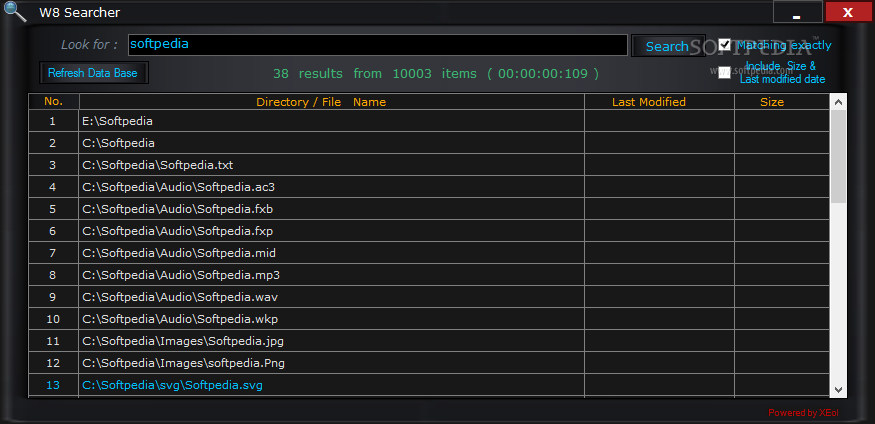Click the 38 results status text
Viewport: 875px width, 424px height.
point(436,74)
